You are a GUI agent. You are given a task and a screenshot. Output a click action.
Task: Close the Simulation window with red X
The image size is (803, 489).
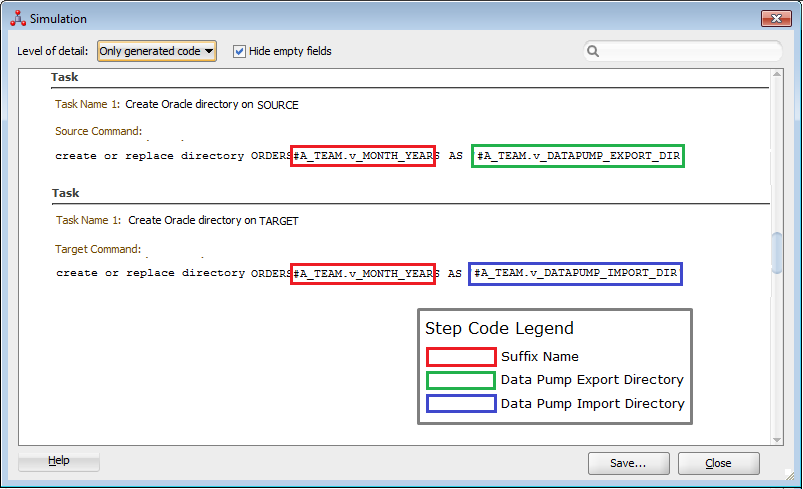776,19
